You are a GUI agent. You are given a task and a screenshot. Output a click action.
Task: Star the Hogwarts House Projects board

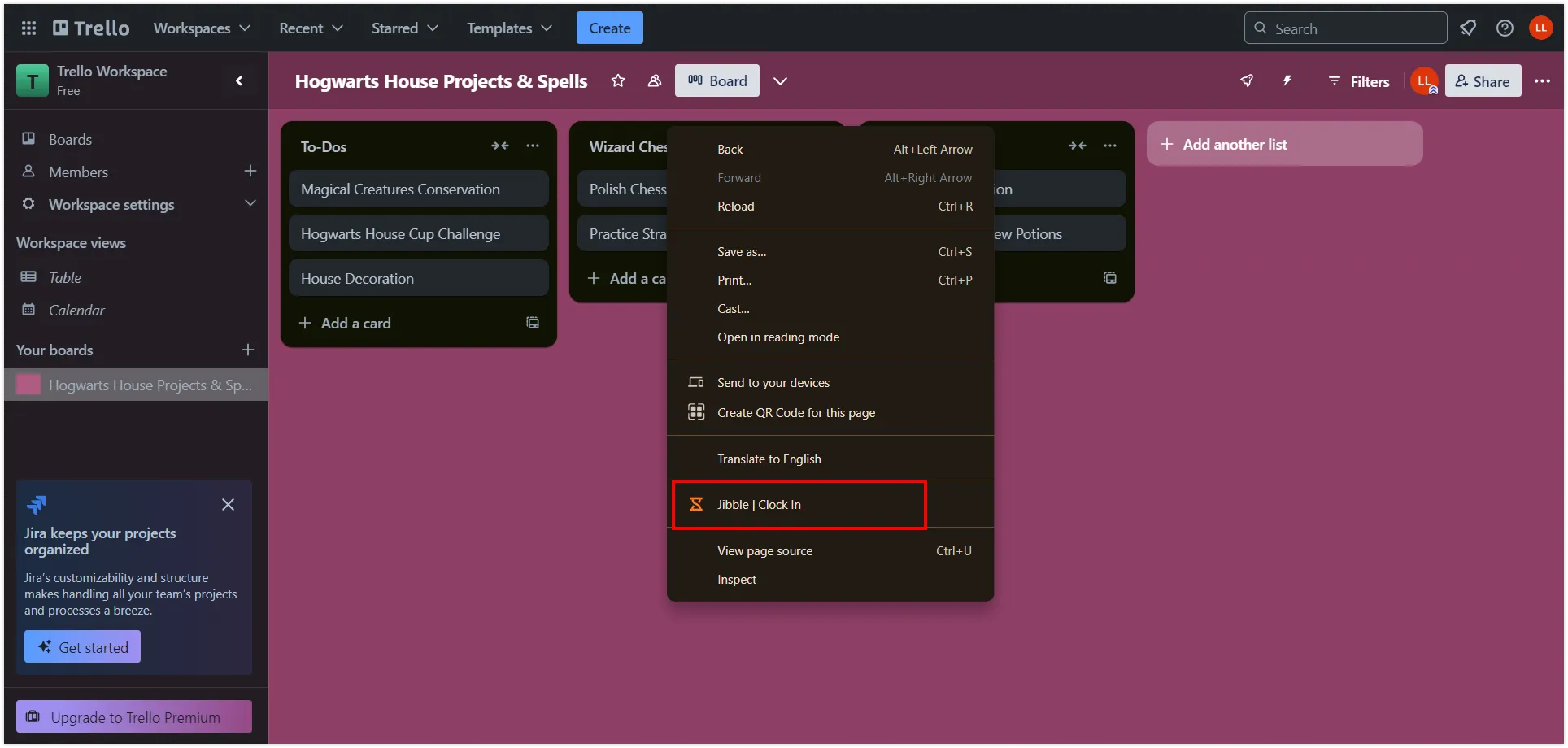pyautogui.click(x=618, y=80)
